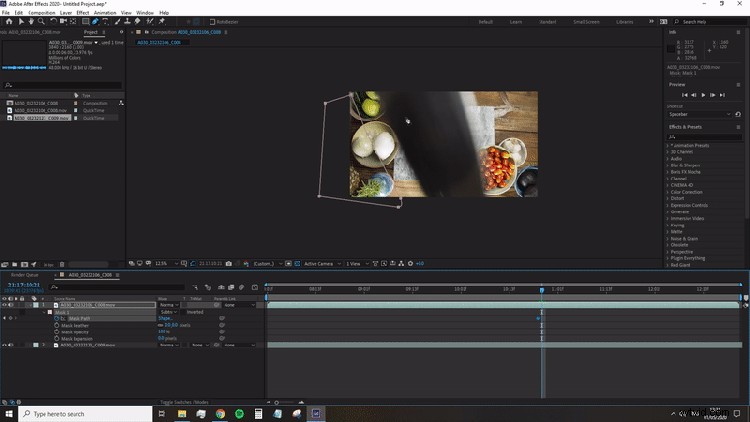This screenshot has height=422, width=750.
Task: Select the Pan Behind anchor point tool
Action: point(73,22)
